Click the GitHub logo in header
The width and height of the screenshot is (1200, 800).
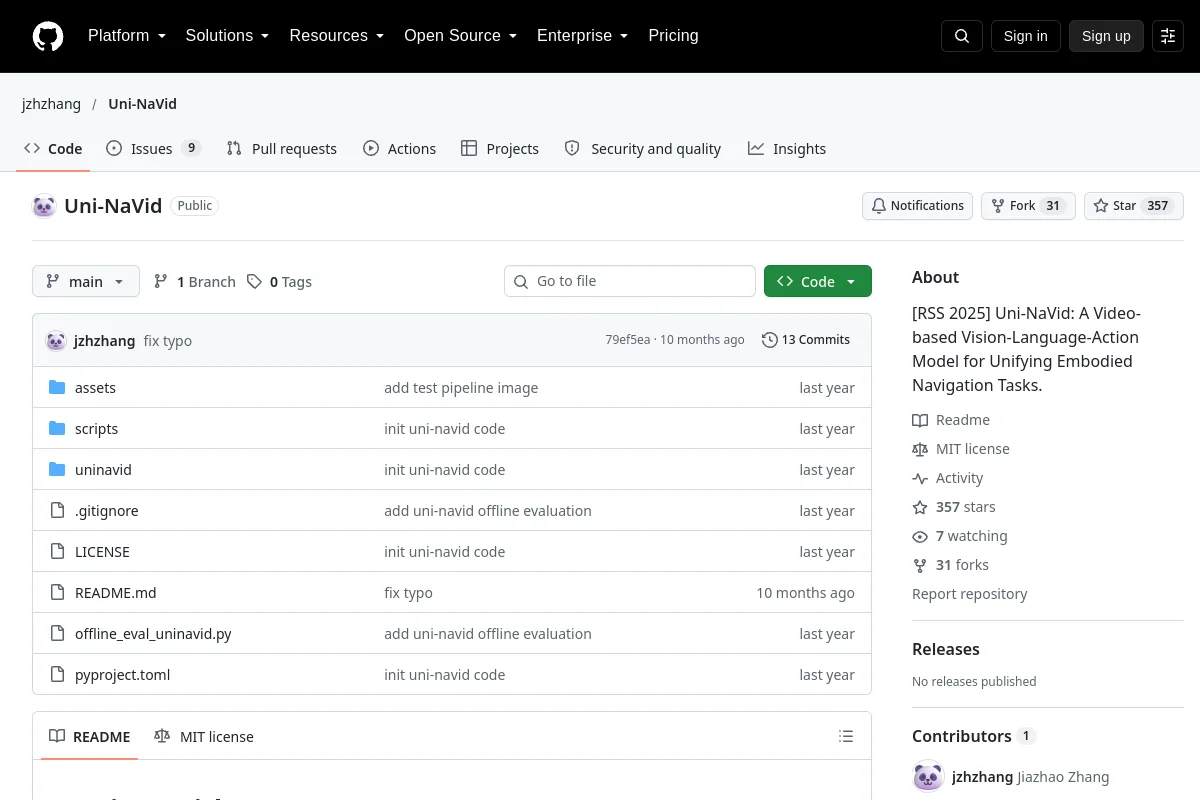48,36
